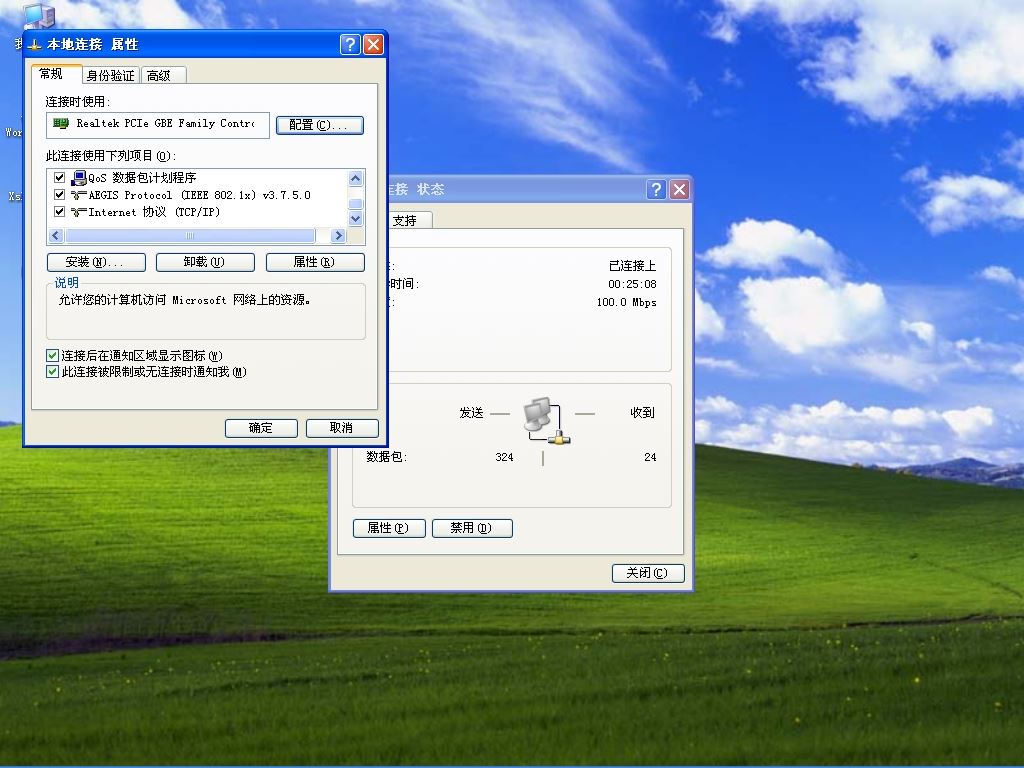Select the QoS packet scheduler icon
This screenshot has height=768, width=1024.
click(79, 178)
